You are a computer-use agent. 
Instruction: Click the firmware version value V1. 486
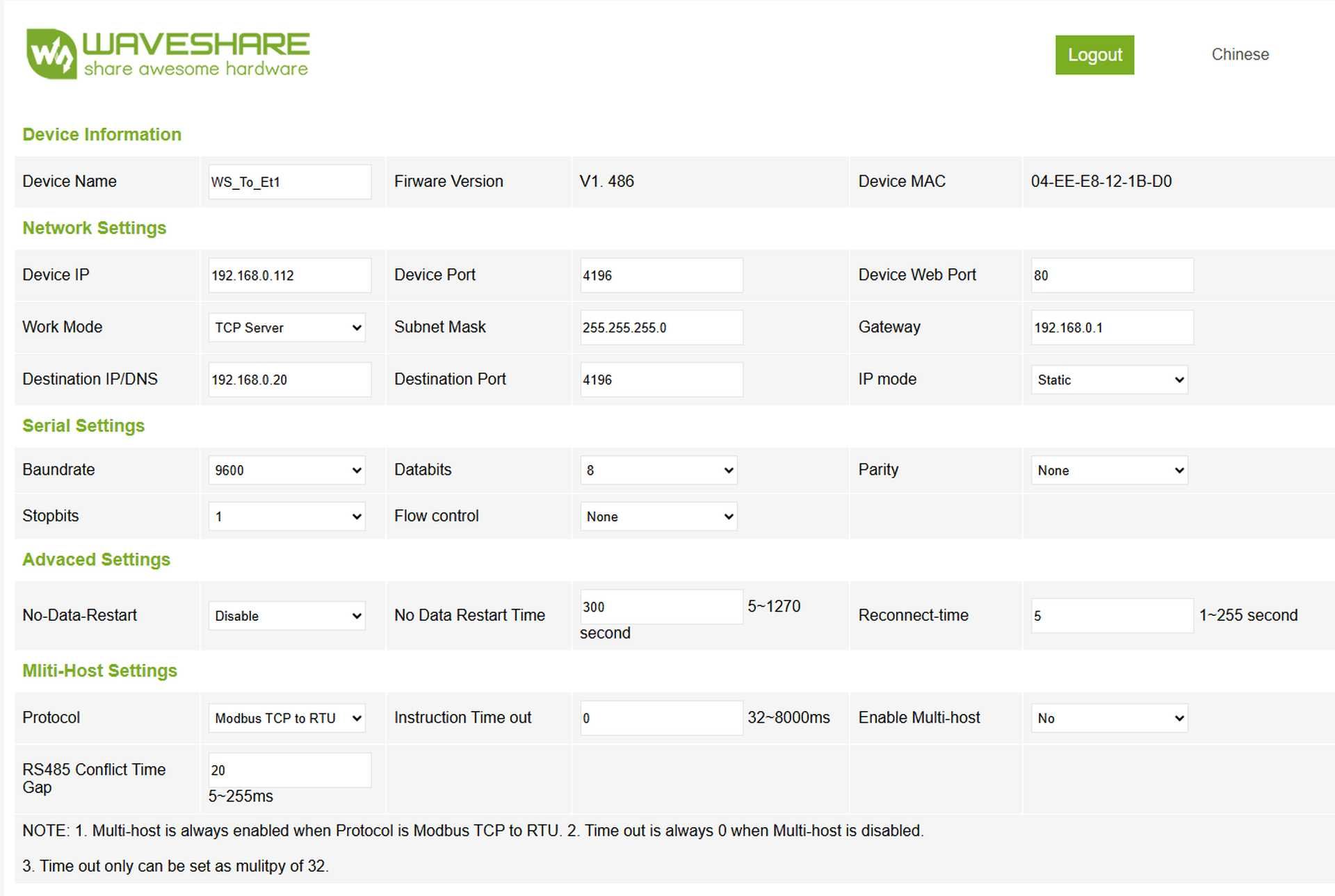[606, 181]
